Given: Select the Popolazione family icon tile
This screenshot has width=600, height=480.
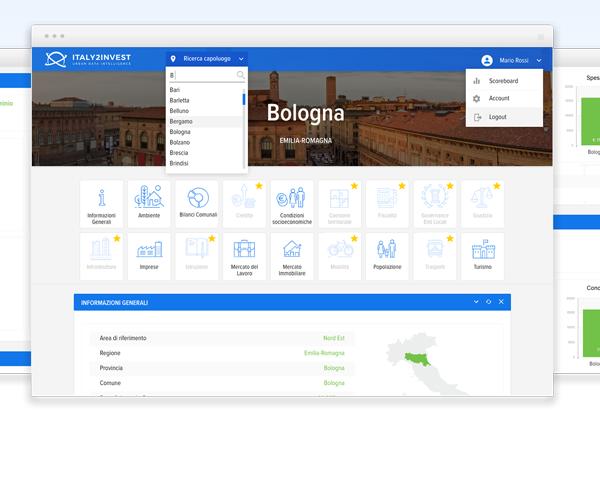Looking at the screenshot, I should 386,256.
